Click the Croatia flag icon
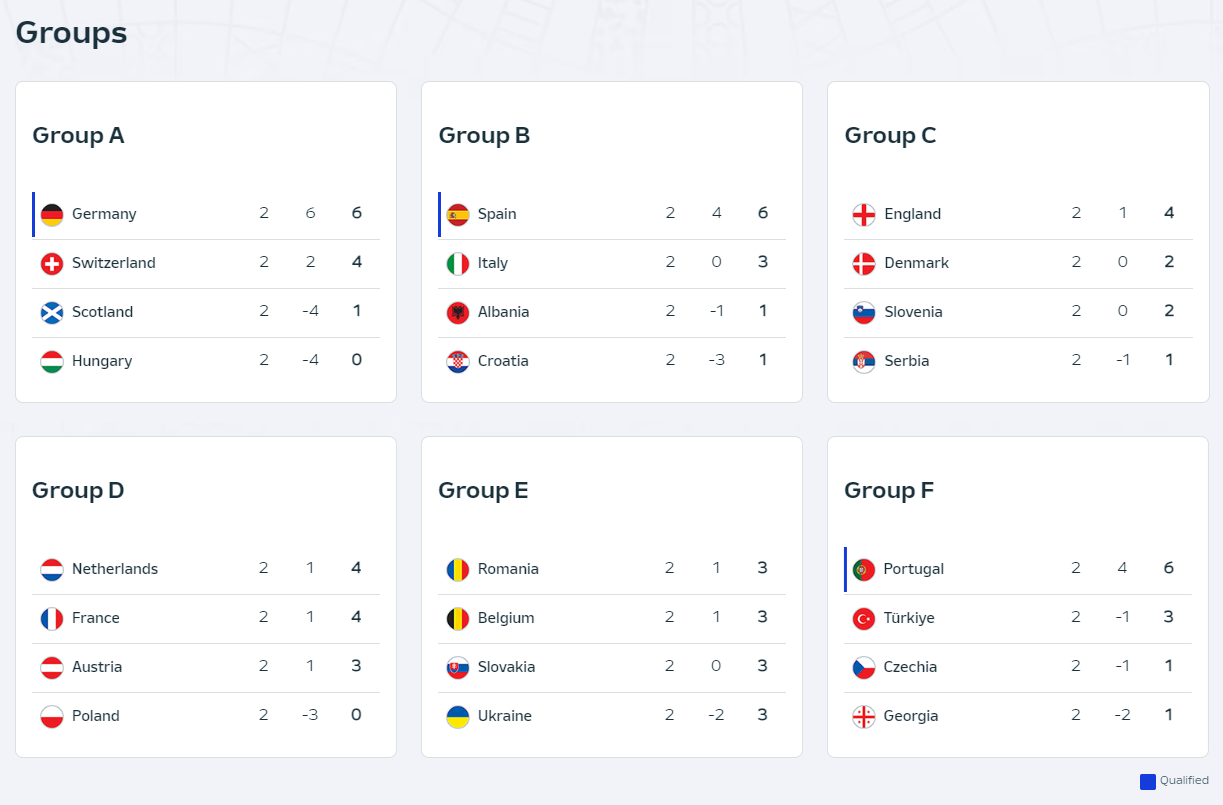 tap(458, 362)
